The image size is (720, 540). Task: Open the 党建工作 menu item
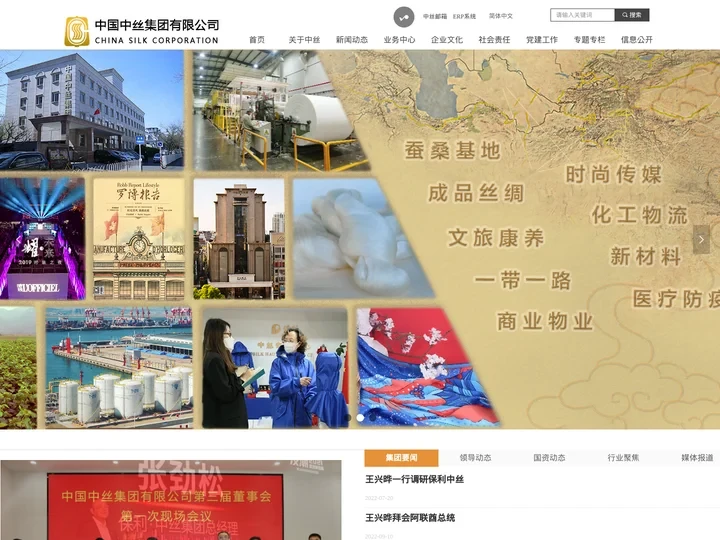point(541,40)
